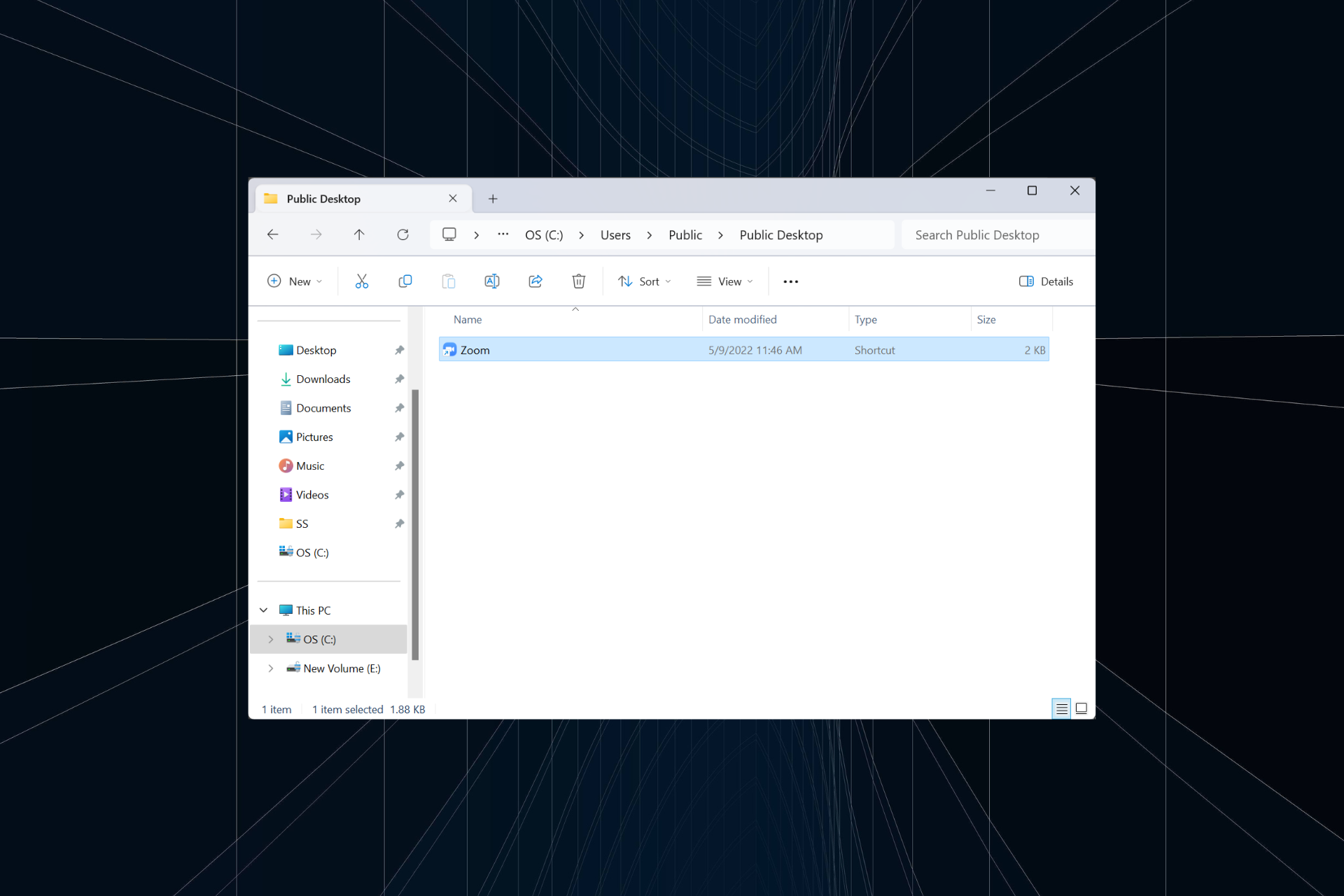The height and width of the screenshot is (896, 1344).
Task: Collapse the This PC tree node
Action: point(264,610)
